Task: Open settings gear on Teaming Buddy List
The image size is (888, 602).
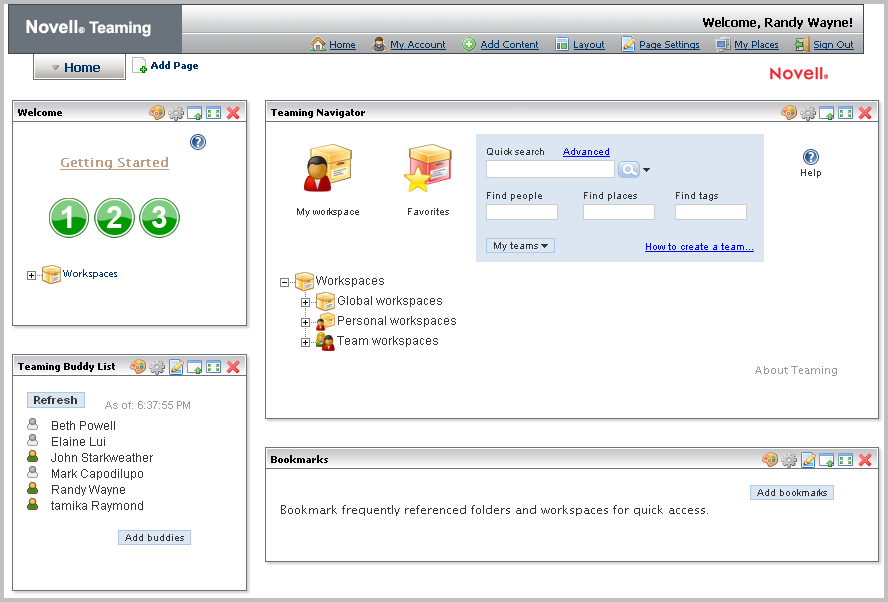Action: 157,366
